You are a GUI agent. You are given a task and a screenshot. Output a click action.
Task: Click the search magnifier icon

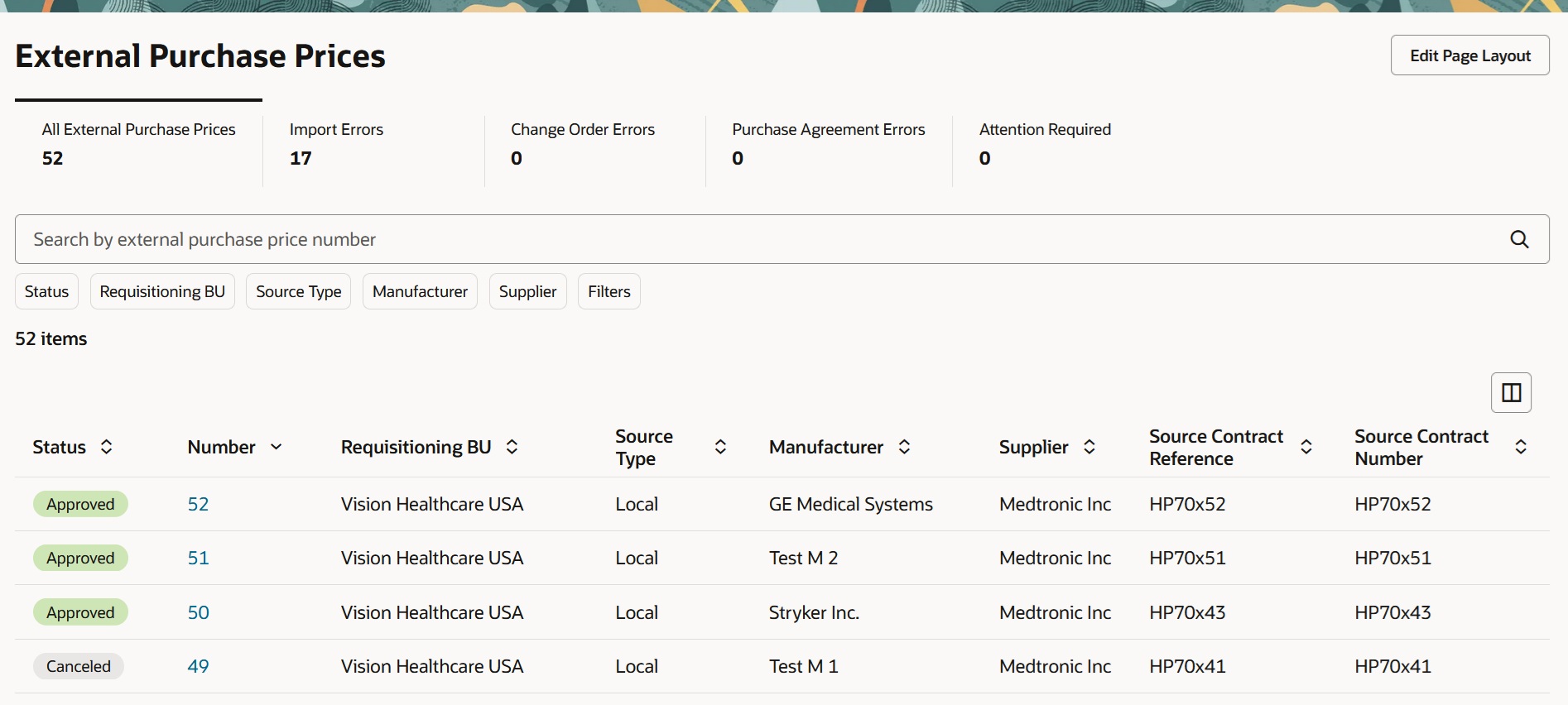point(1519,239)
